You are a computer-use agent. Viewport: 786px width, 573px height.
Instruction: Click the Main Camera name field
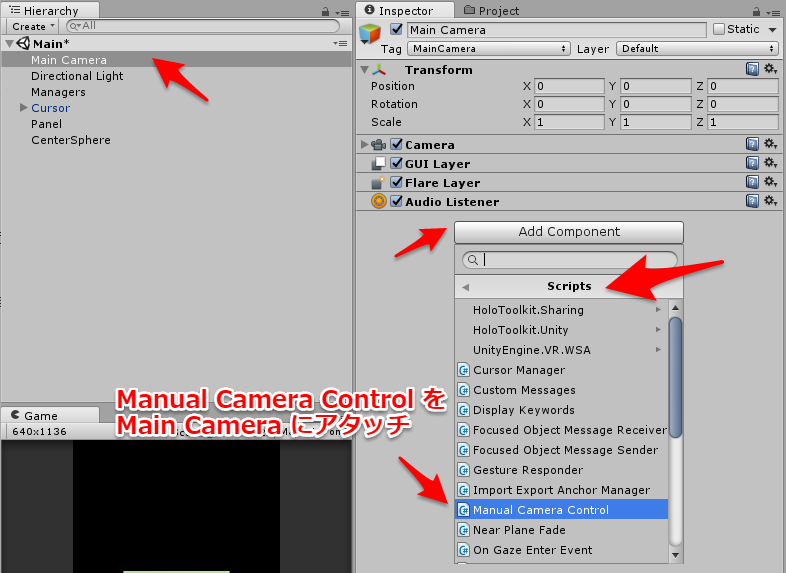(556, 30)
